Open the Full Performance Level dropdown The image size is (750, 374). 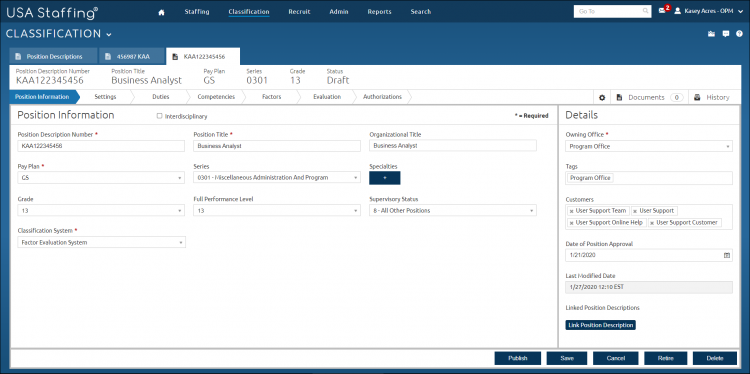277,210
